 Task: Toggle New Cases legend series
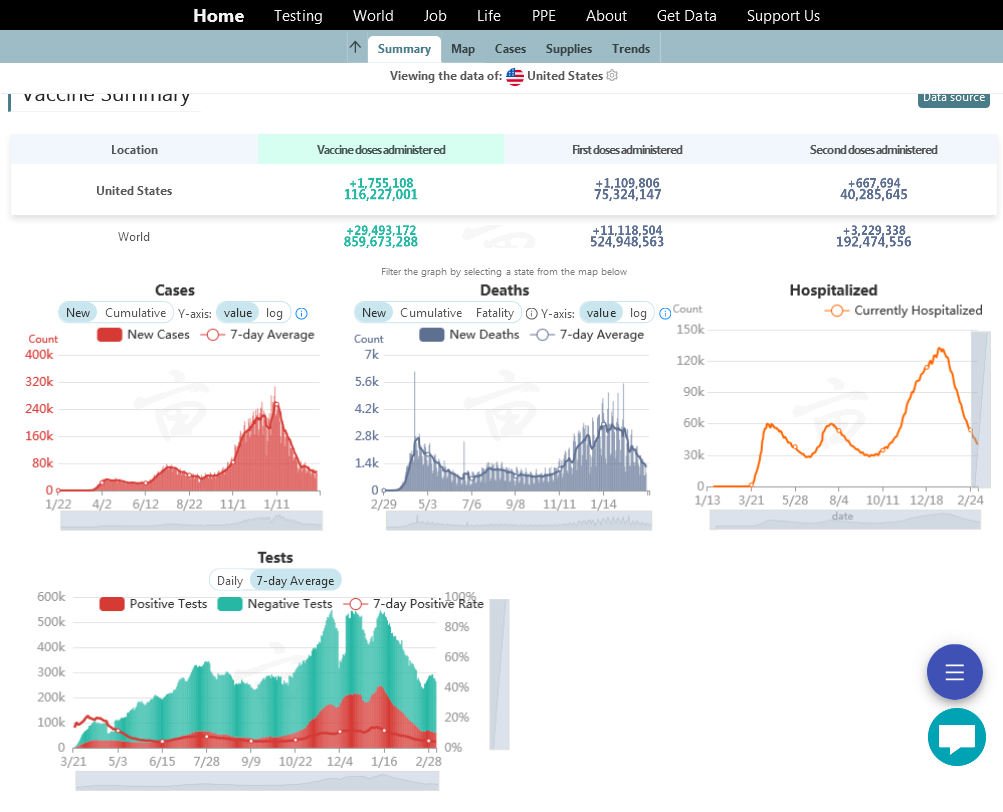(143, 335)
